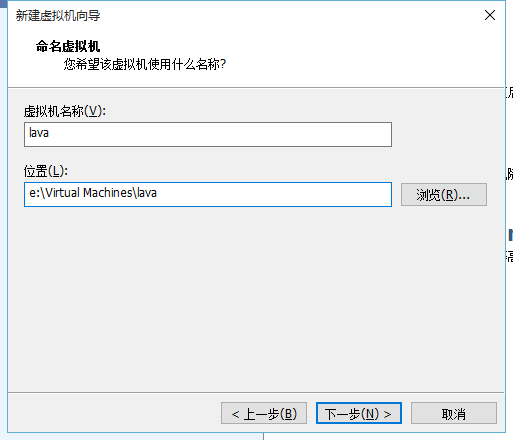Focus the 位置 path input field

208,194
